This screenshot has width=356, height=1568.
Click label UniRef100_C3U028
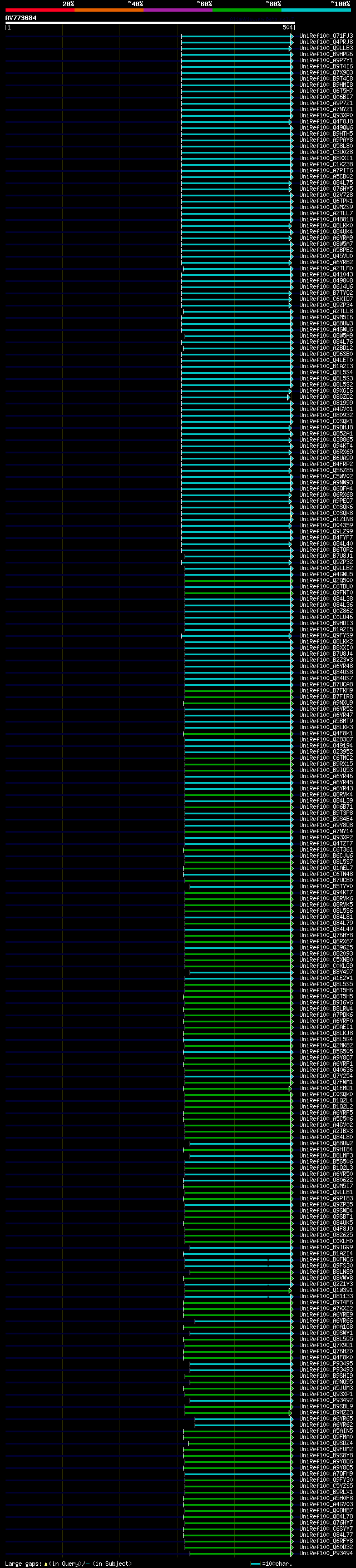(x=325, y=152)
